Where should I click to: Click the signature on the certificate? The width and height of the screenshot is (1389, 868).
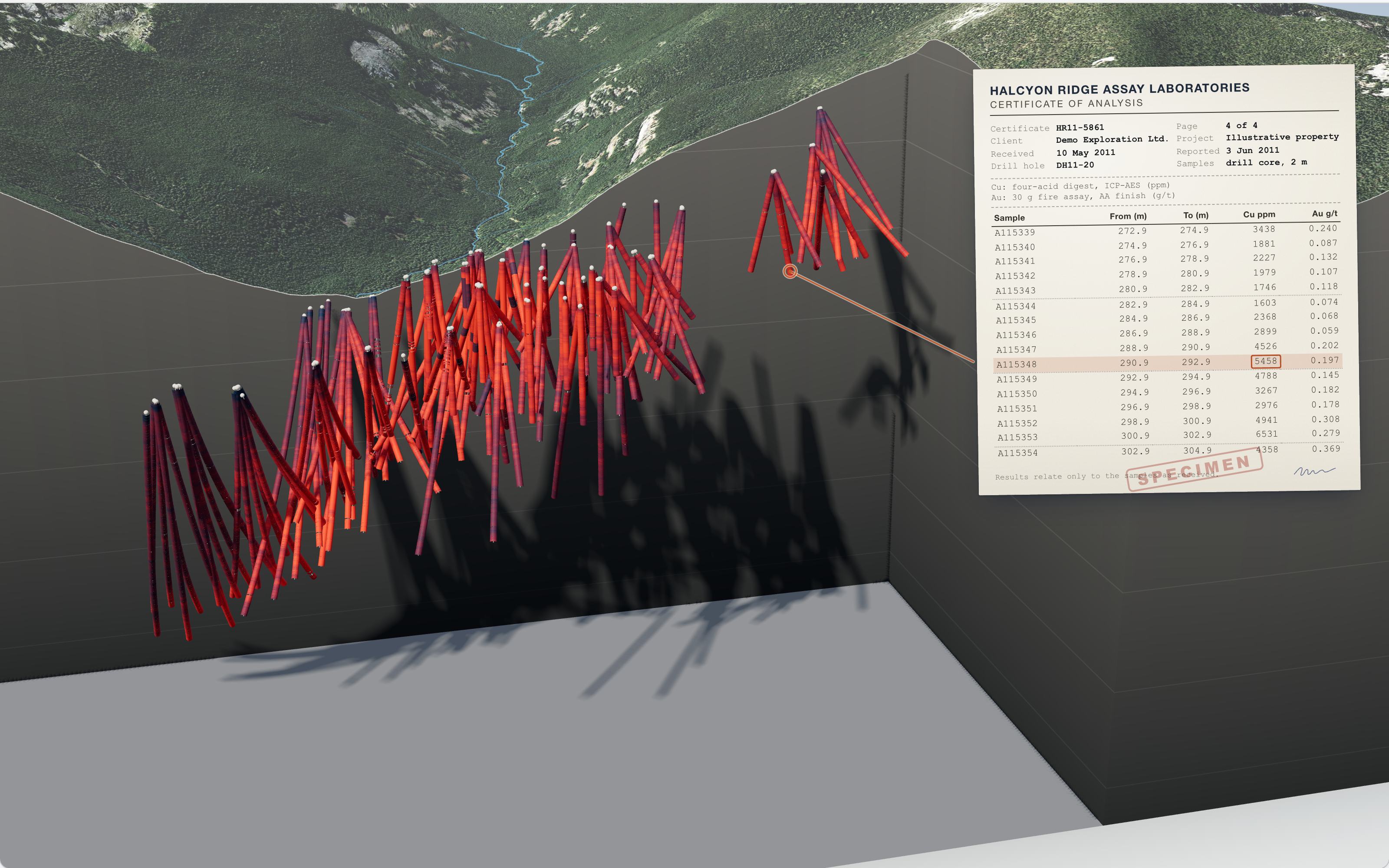(x=1314, y=471)
